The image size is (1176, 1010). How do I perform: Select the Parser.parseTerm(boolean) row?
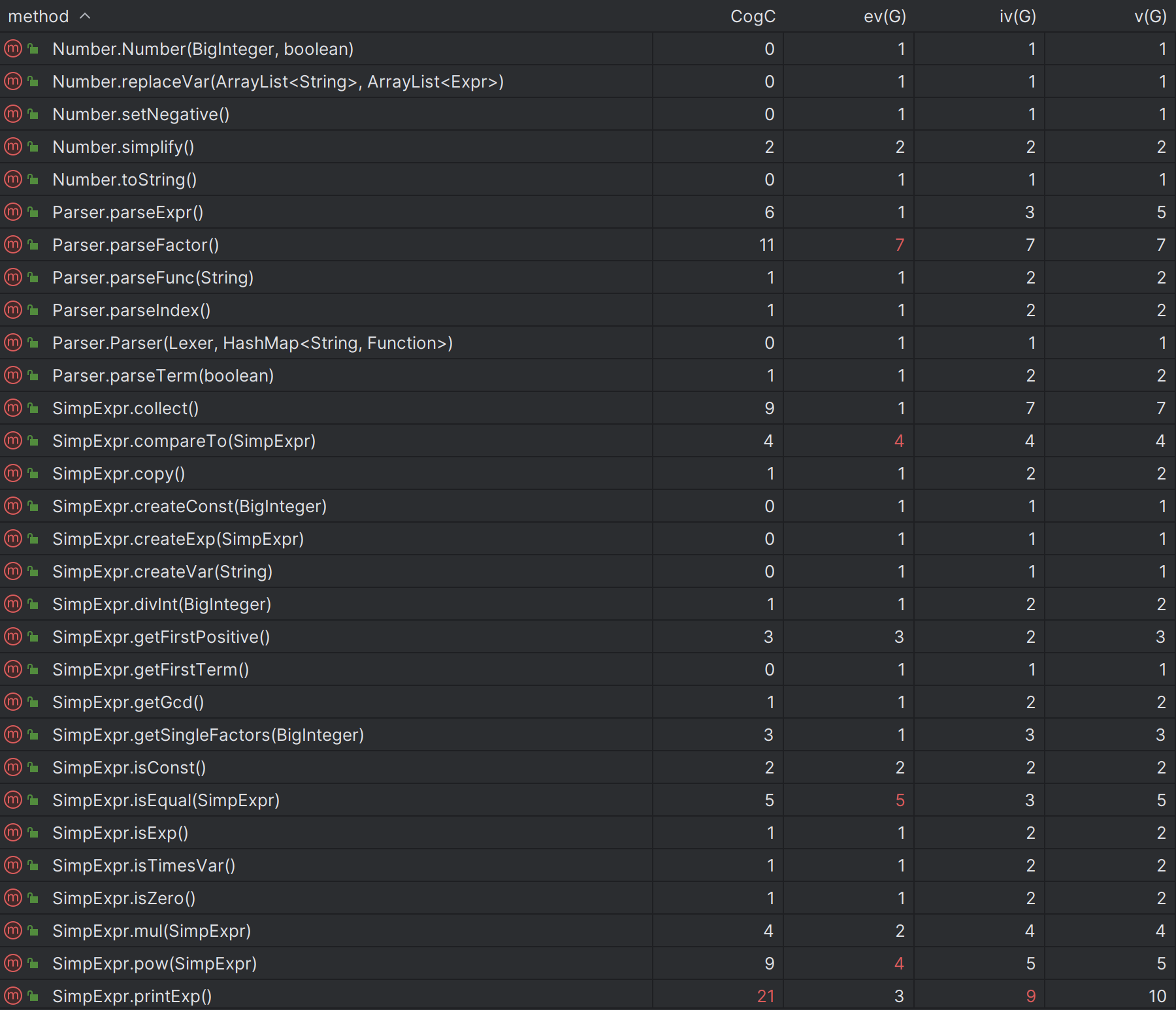click(x=588, y=375)
